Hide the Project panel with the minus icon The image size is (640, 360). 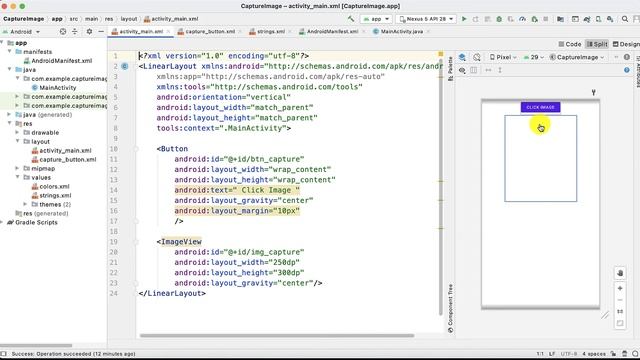click(101, 31)
